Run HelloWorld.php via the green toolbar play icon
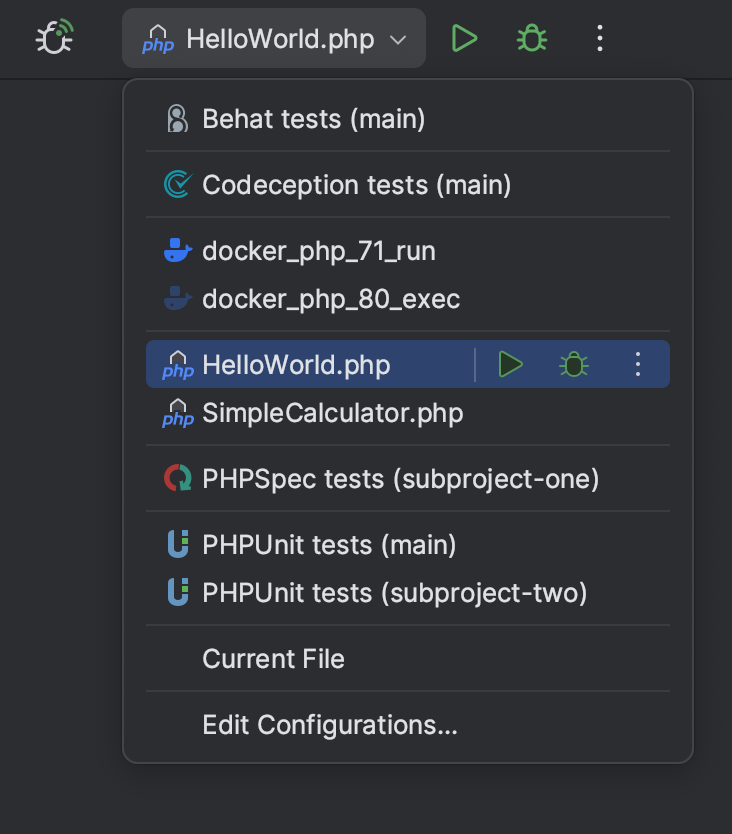 tap(464, 38)
